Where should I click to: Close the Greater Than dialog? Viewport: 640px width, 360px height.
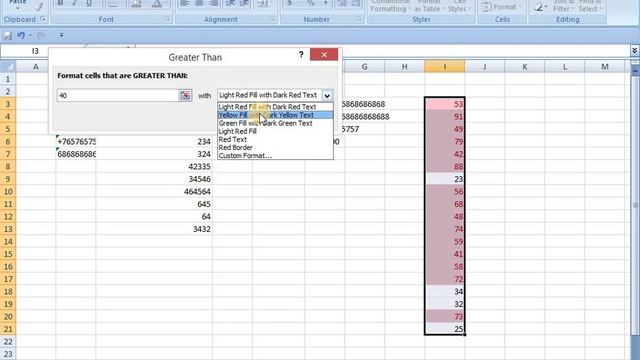tap(324, 54)
